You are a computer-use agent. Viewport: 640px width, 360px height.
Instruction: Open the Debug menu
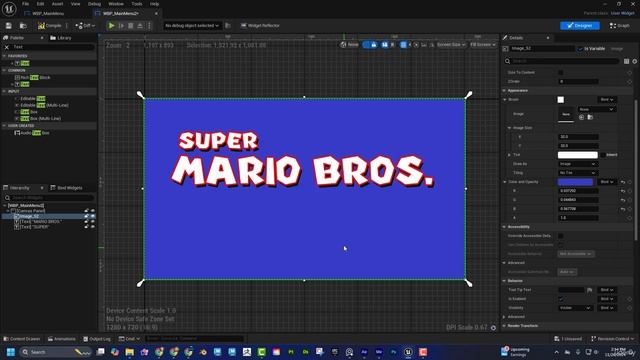[x=94, y=4]
